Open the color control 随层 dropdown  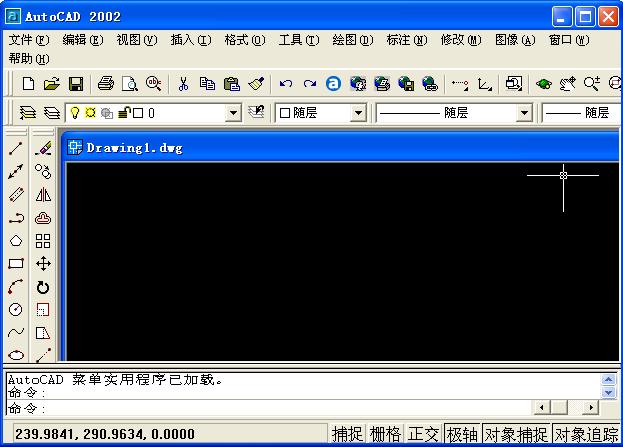358,113
